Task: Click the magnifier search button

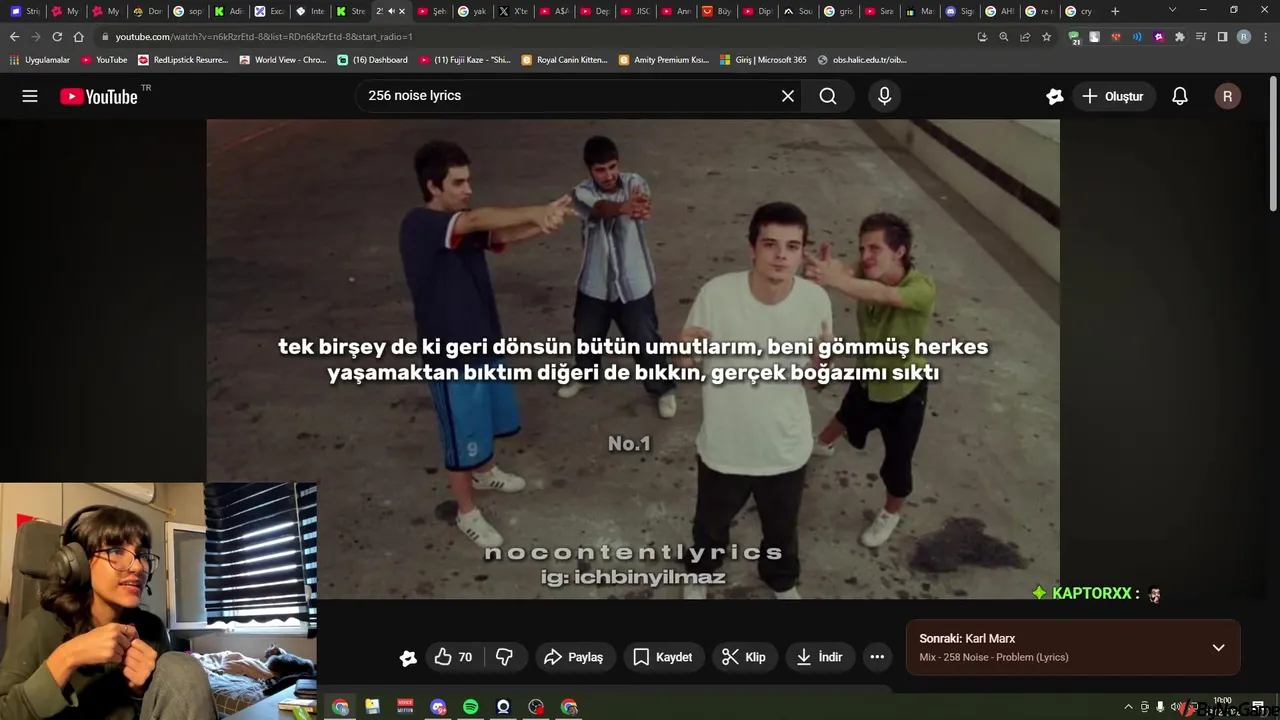Action: tap(828, 96)
